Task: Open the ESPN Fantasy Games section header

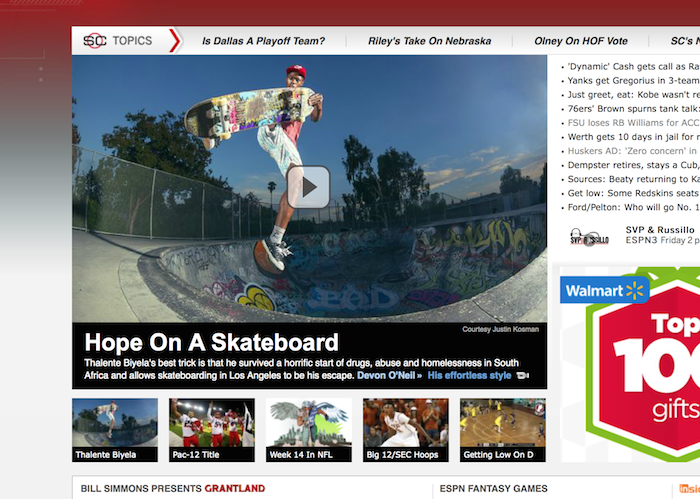Action: pyautogui.click(x=493, y=489)
